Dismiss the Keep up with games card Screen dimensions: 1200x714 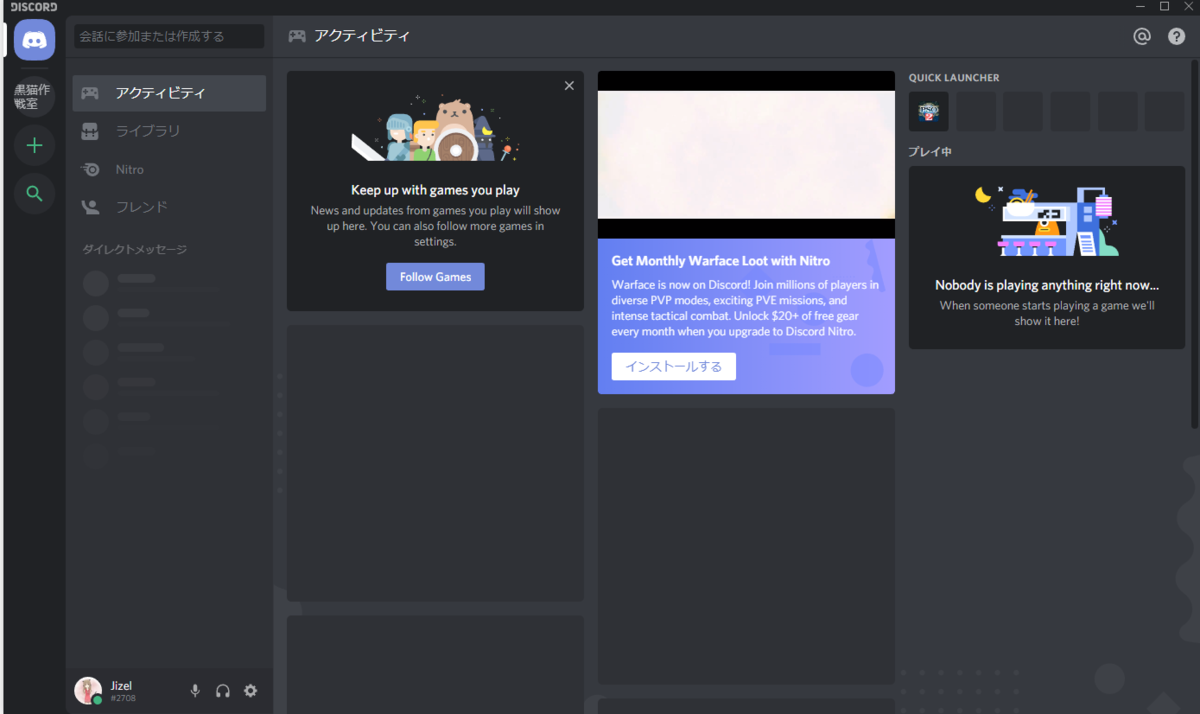pyautogui.click(x=569, y=86)
